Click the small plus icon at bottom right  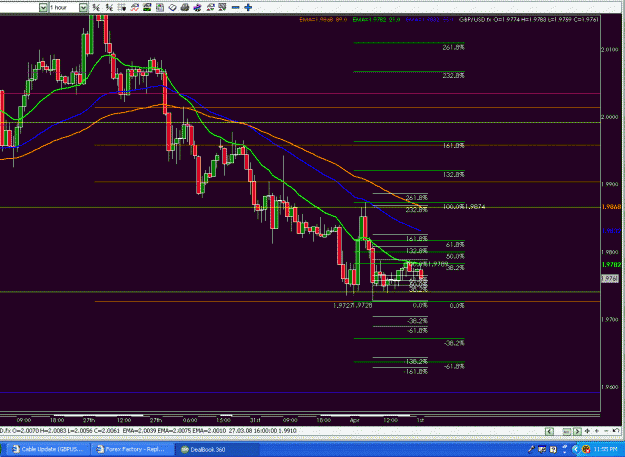pos(597,431)
